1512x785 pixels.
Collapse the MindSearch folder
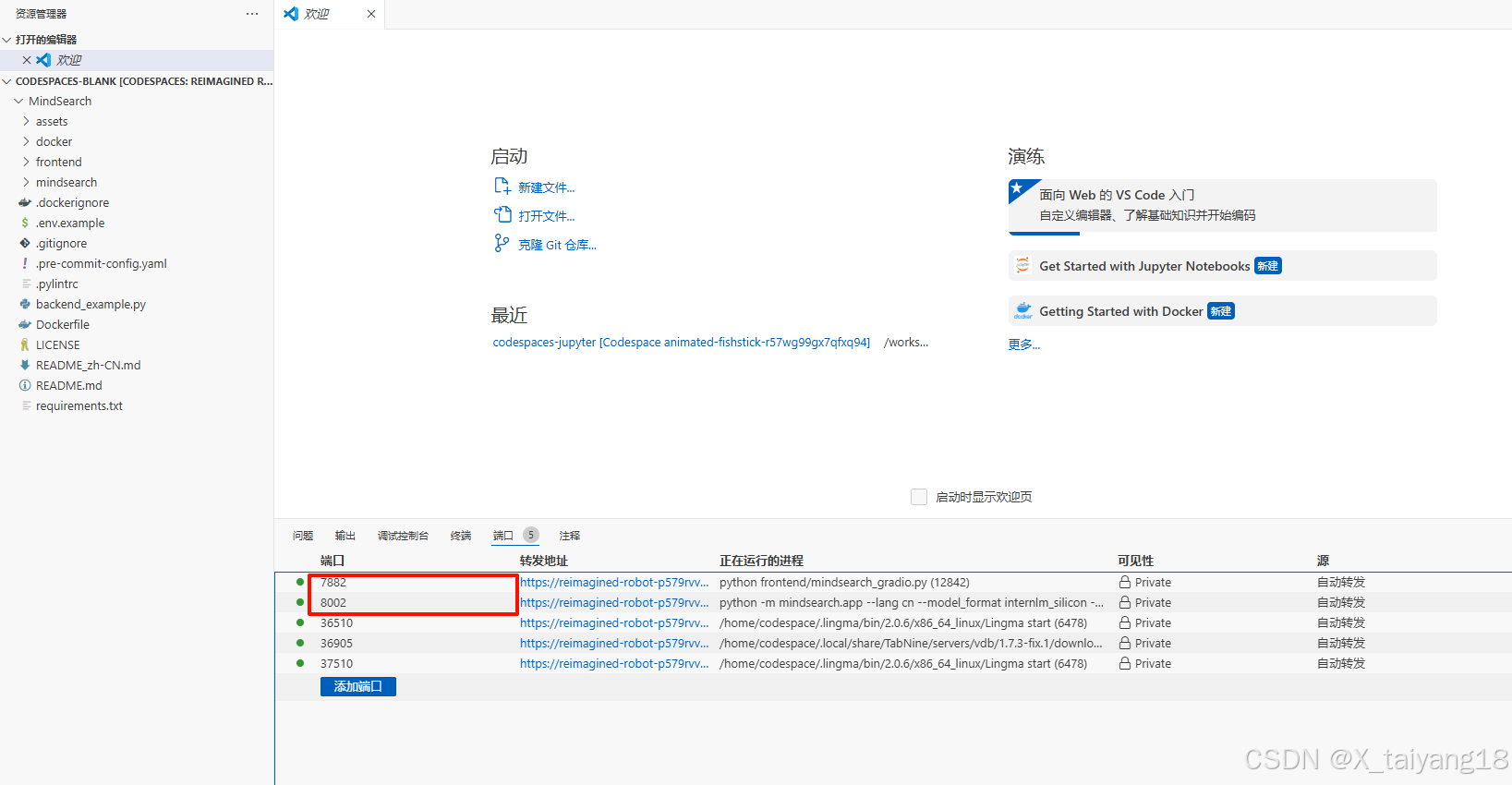(x=18, y=102)
